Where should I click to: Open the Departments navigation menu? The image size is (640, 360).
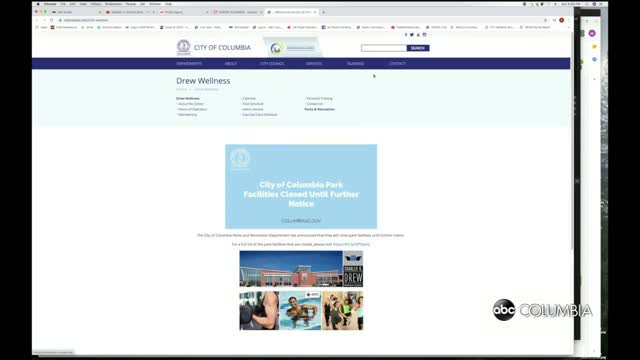coord(189,64)
